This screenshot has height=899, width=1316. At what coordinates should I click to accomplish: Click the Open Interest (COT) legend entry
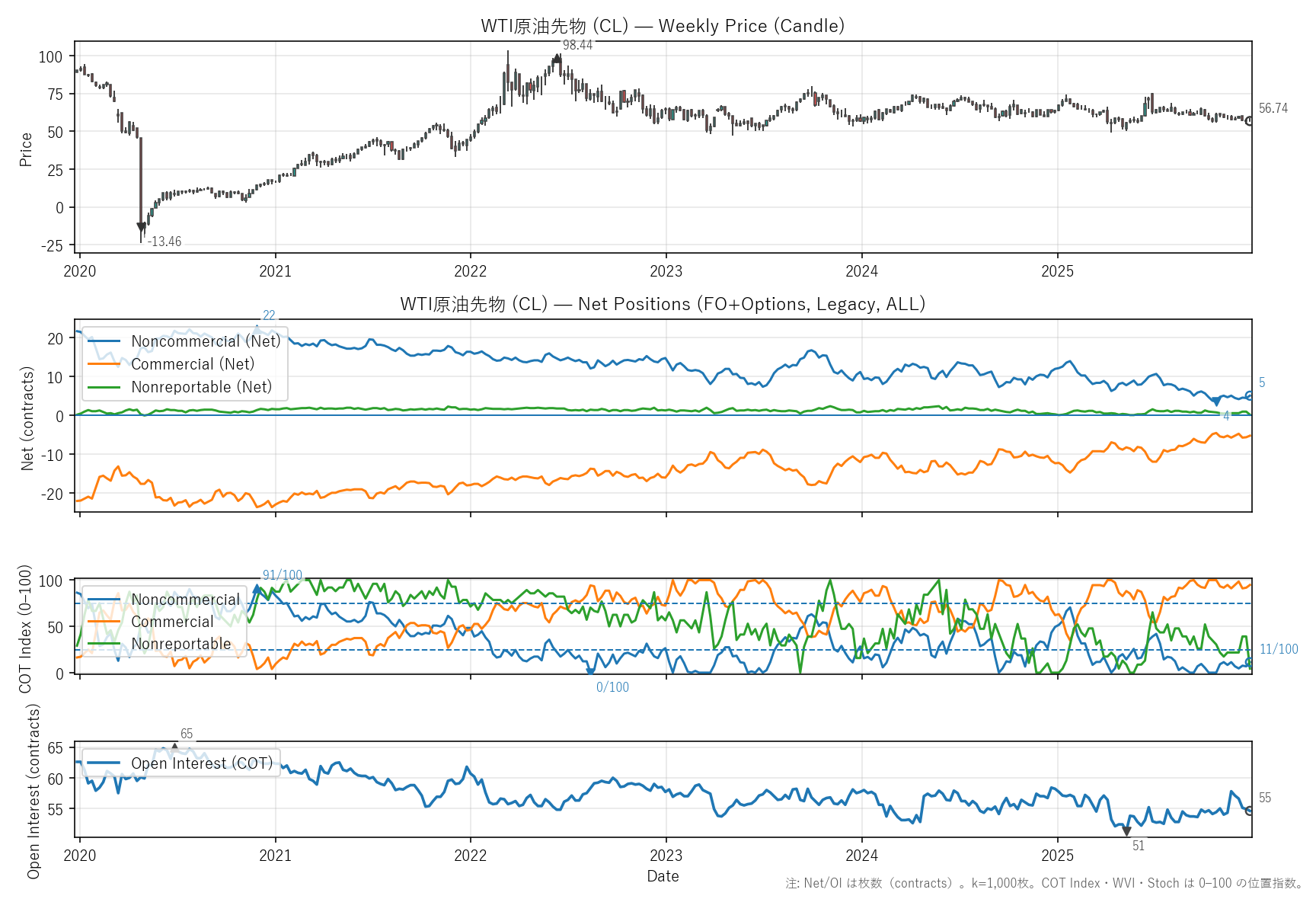tap(201, 763)
